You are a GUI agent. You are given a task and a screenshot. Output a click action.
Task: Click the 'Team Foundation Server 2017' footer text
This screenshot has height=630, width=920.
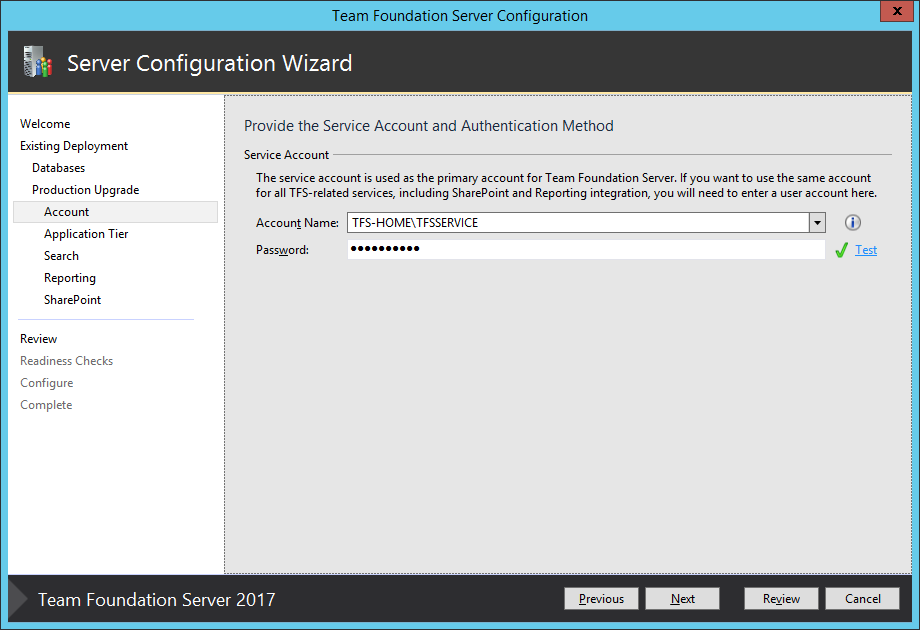pos(157,599)
